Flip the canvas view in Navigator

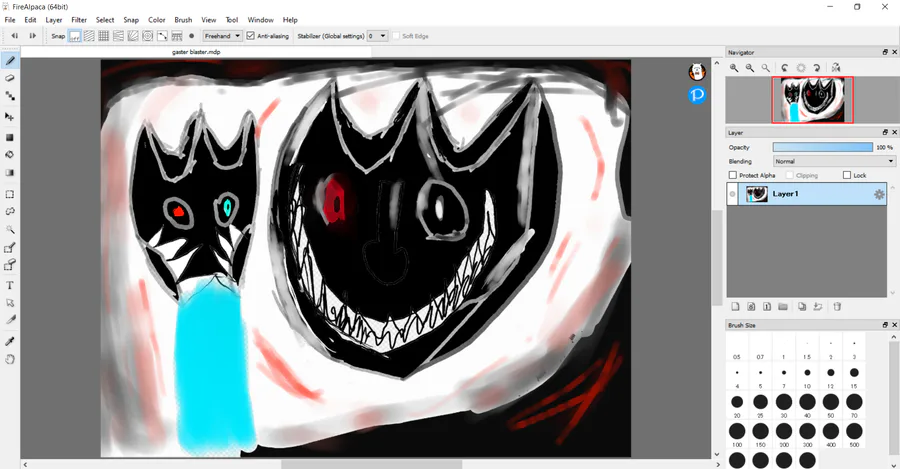click(x=836, y=68)
